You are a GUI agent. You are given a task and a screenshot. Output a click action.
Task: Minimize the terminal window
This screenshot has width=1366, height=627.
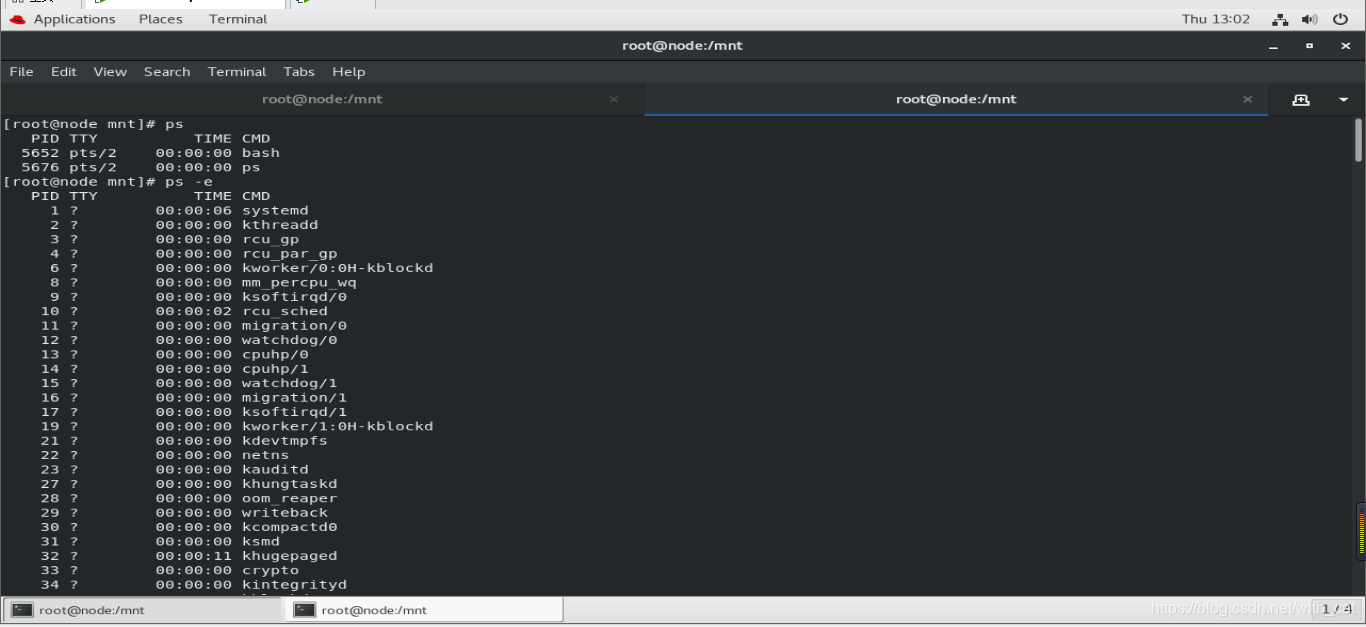click(1275, 46)
